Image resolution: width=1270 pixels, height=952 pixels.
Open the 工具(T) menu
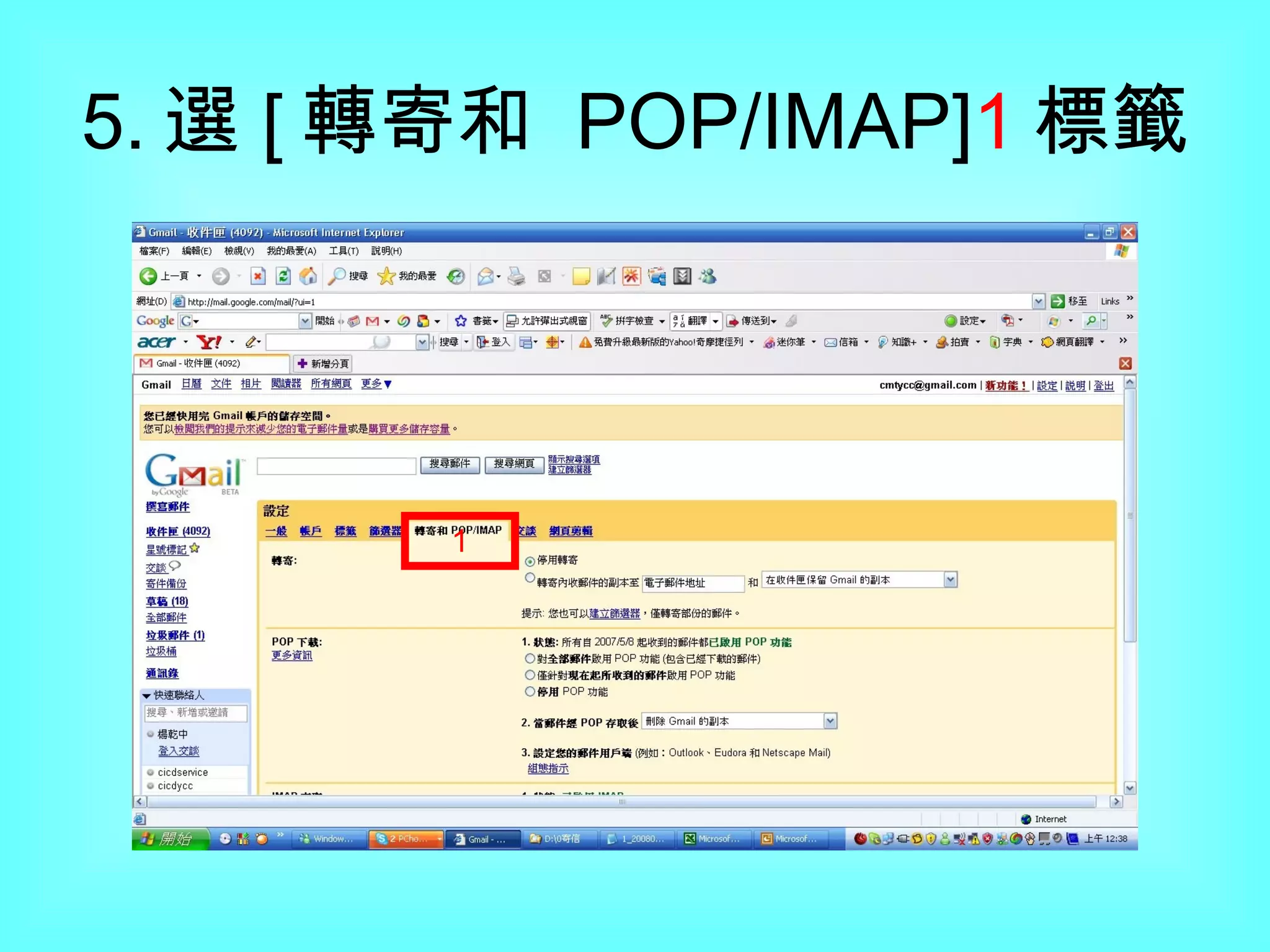(344, 251)
